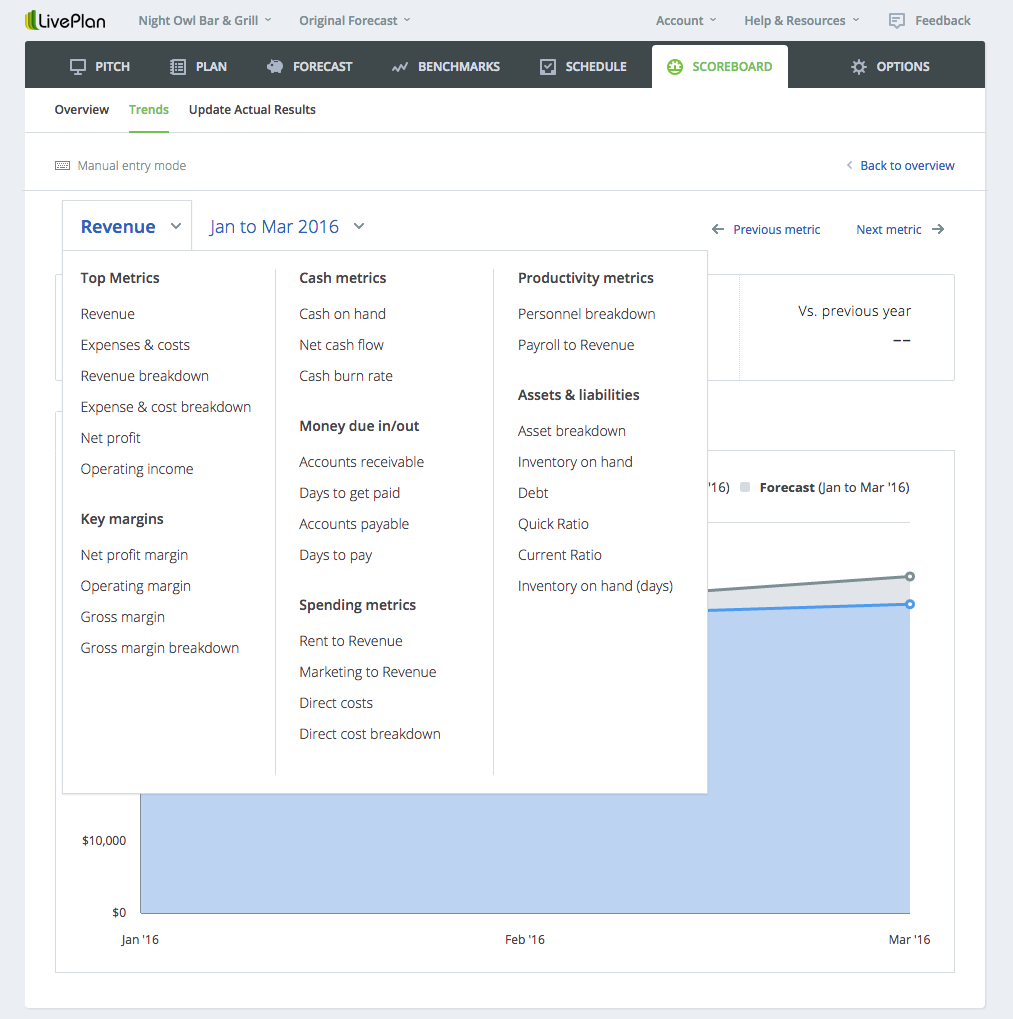This screenshot has height=1019, width=1013.
Task: Open the Options tab
Action: 890,67
